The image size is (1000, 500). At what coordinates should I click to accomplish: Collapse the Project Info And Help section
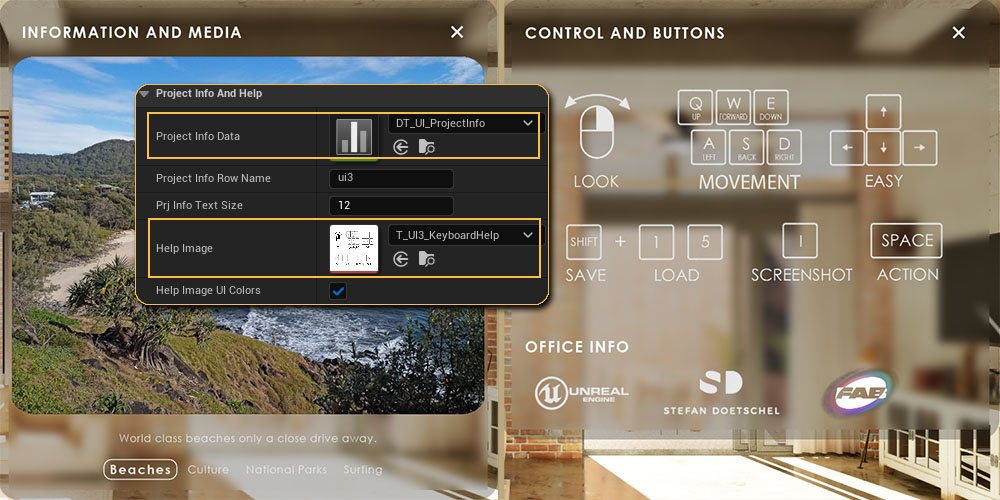click(145, 94)
